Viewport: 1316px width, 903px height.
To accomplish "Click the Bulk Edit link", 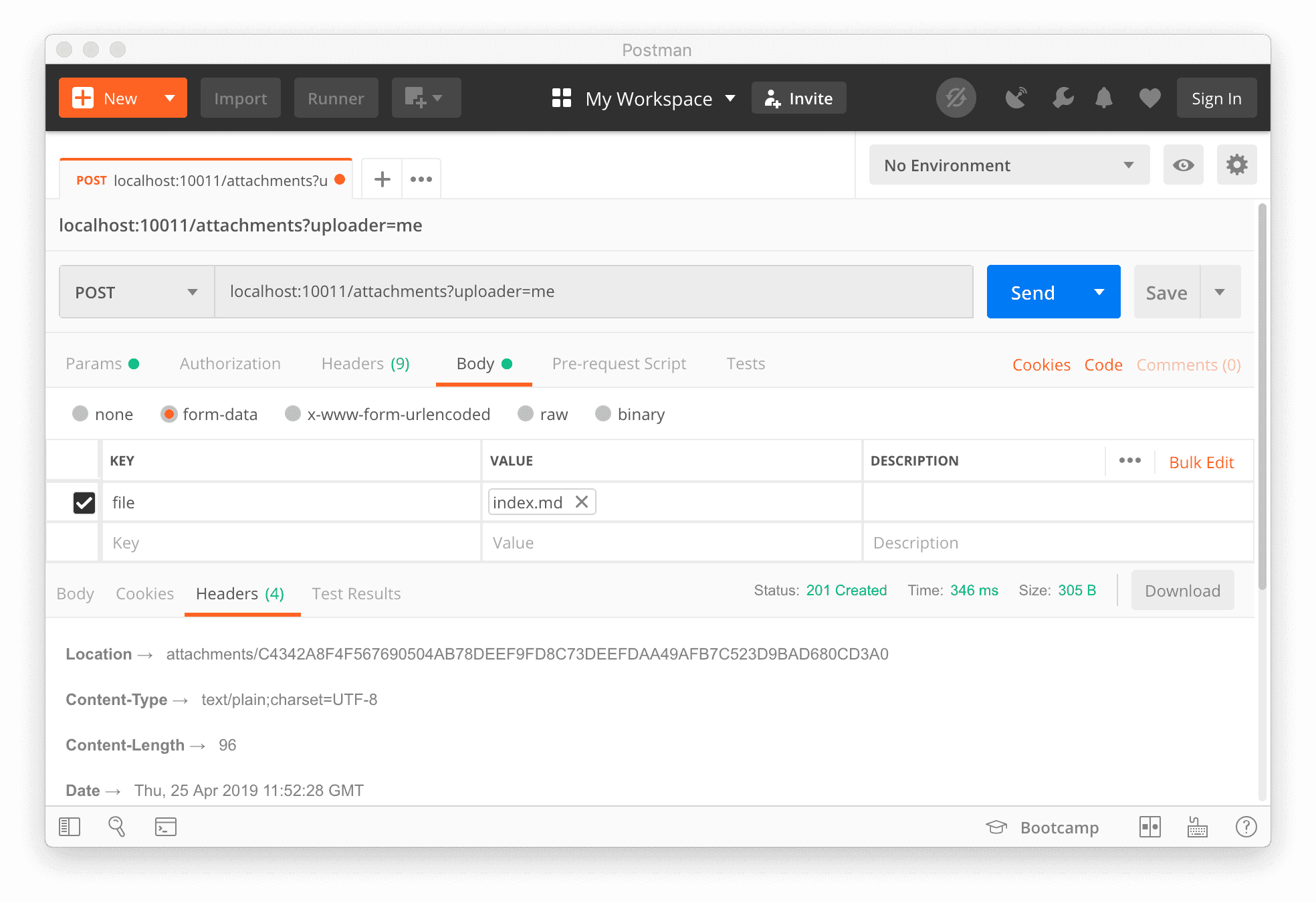I will [1201, 462].
